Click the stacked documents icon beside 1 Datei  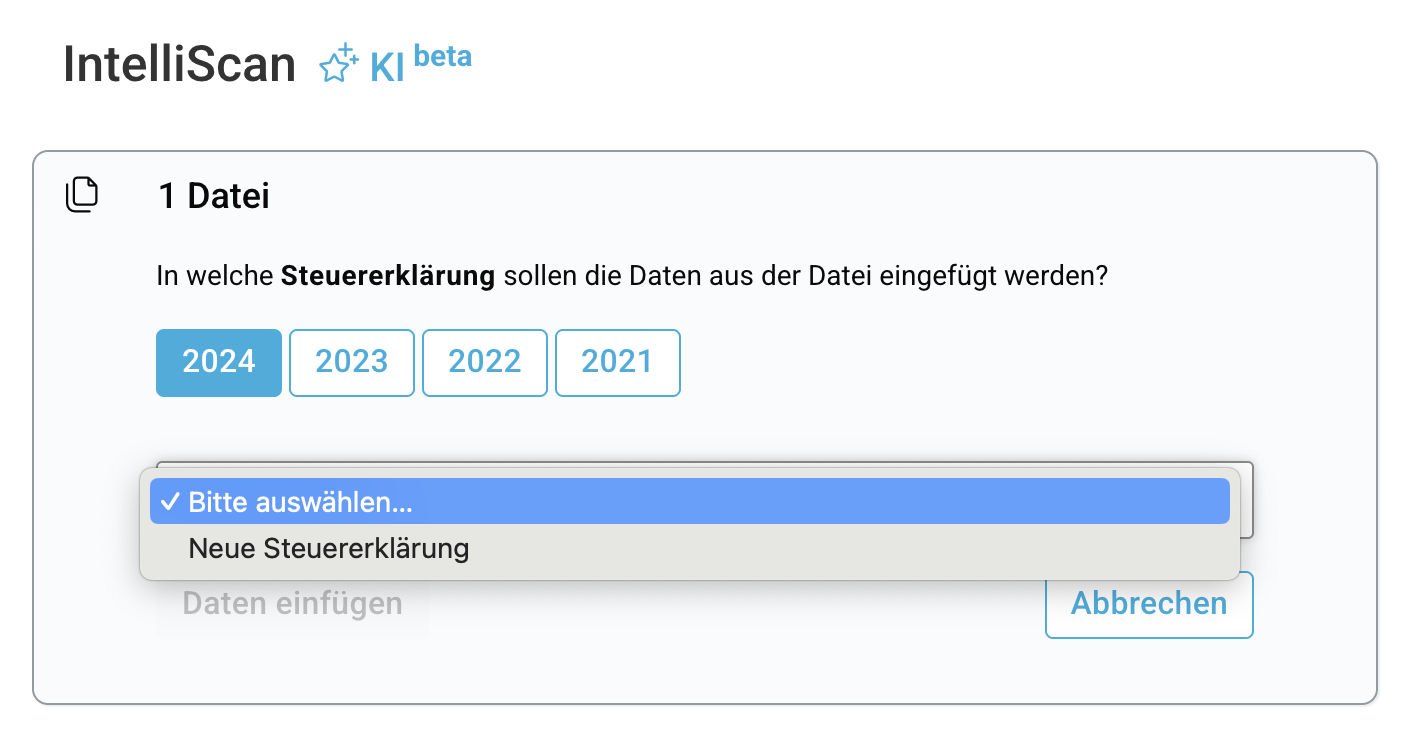tap(83, 195)
